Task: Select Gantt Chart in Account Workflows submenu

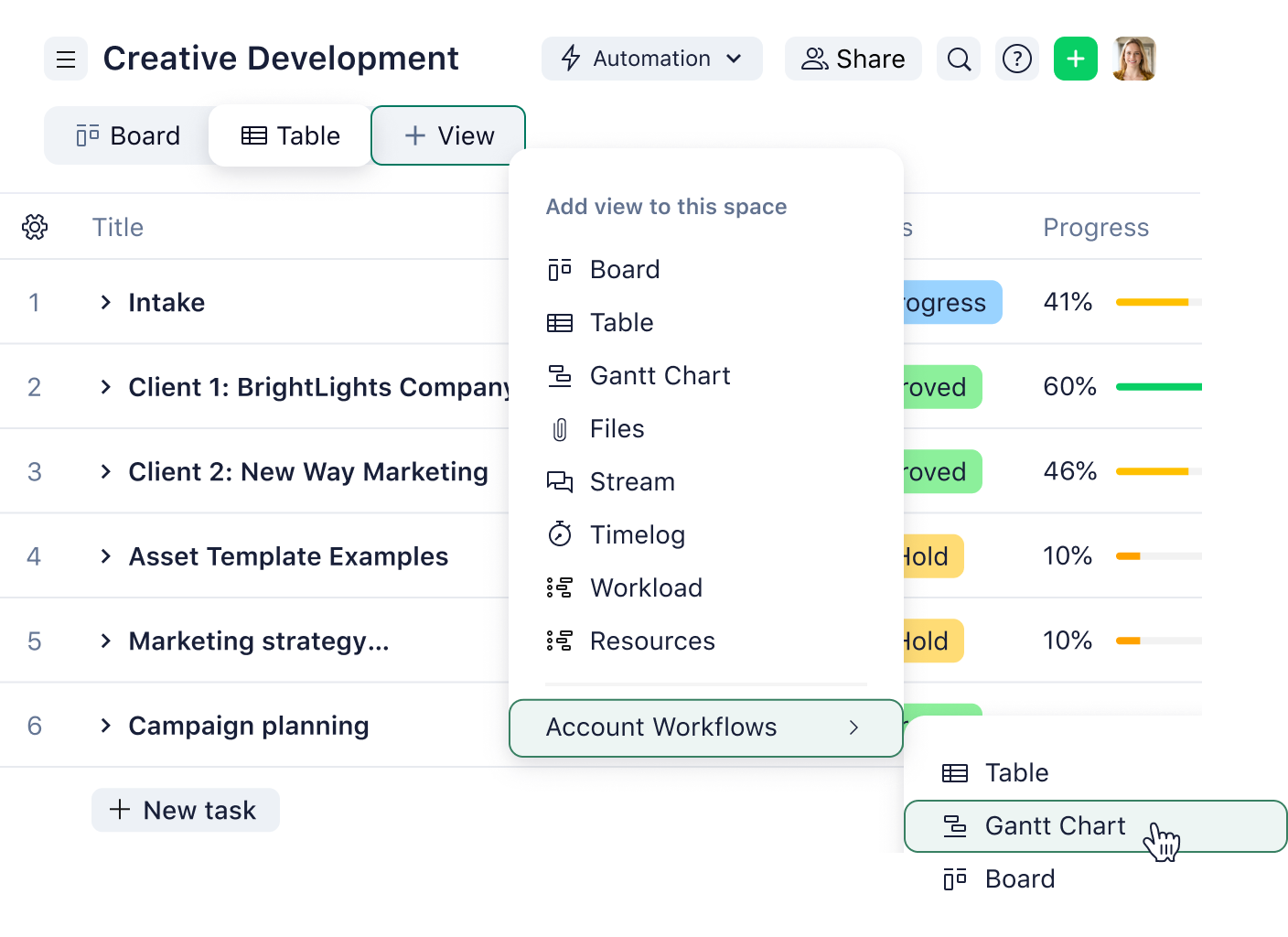Action: [1055, 825]
